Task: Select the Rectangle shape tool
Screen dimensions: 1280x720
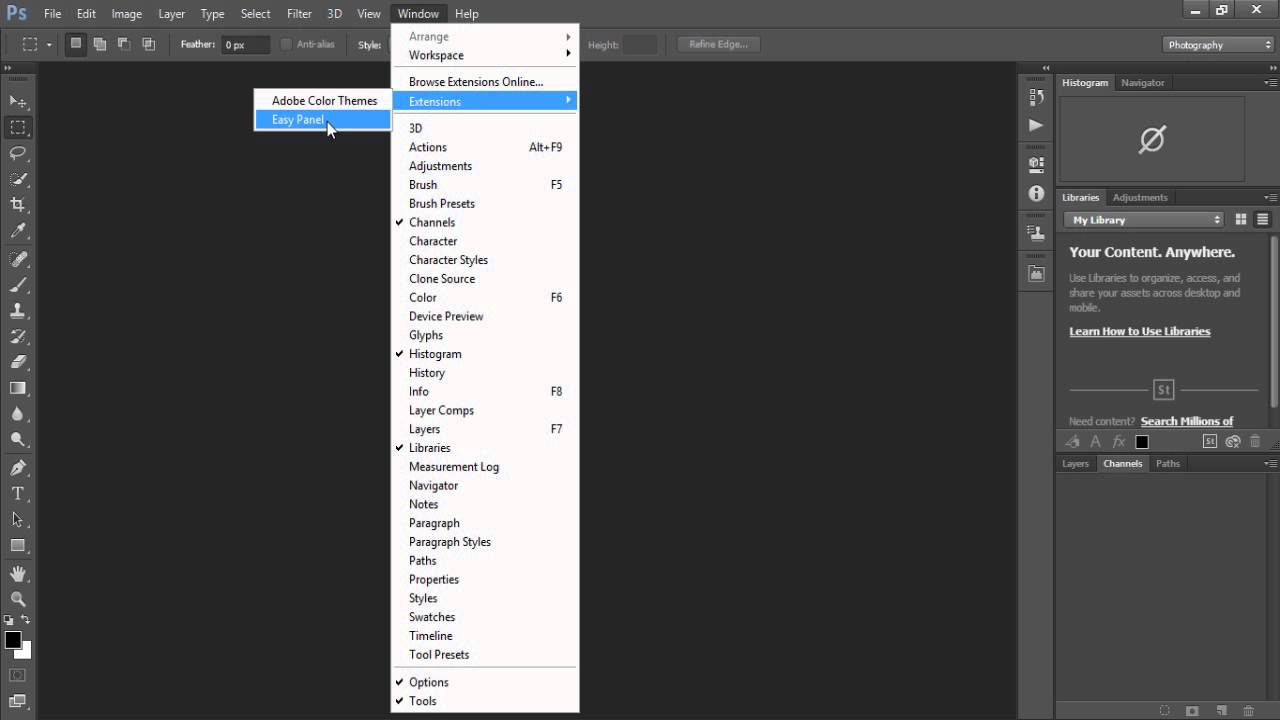Action: [18, 546]
